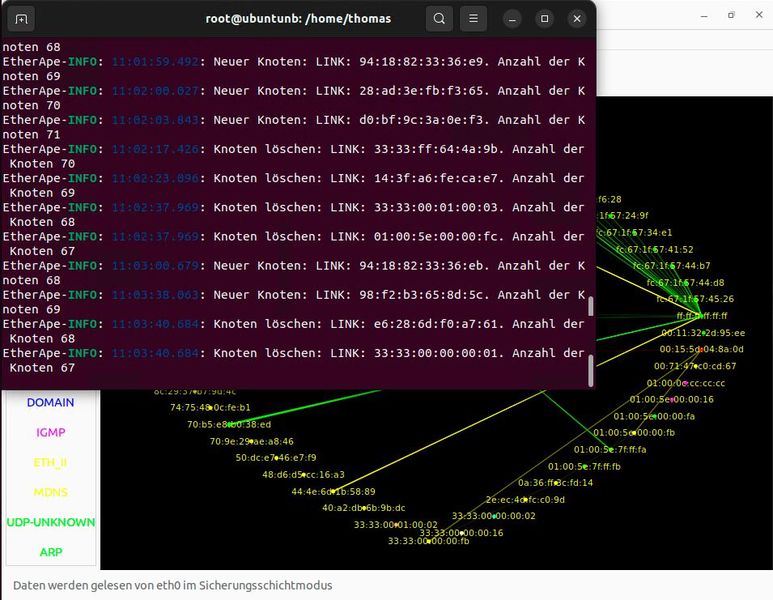Viewport: 773px width, 600px height.
Task: Open new tab in terminal window
Action: click(21, 19)
